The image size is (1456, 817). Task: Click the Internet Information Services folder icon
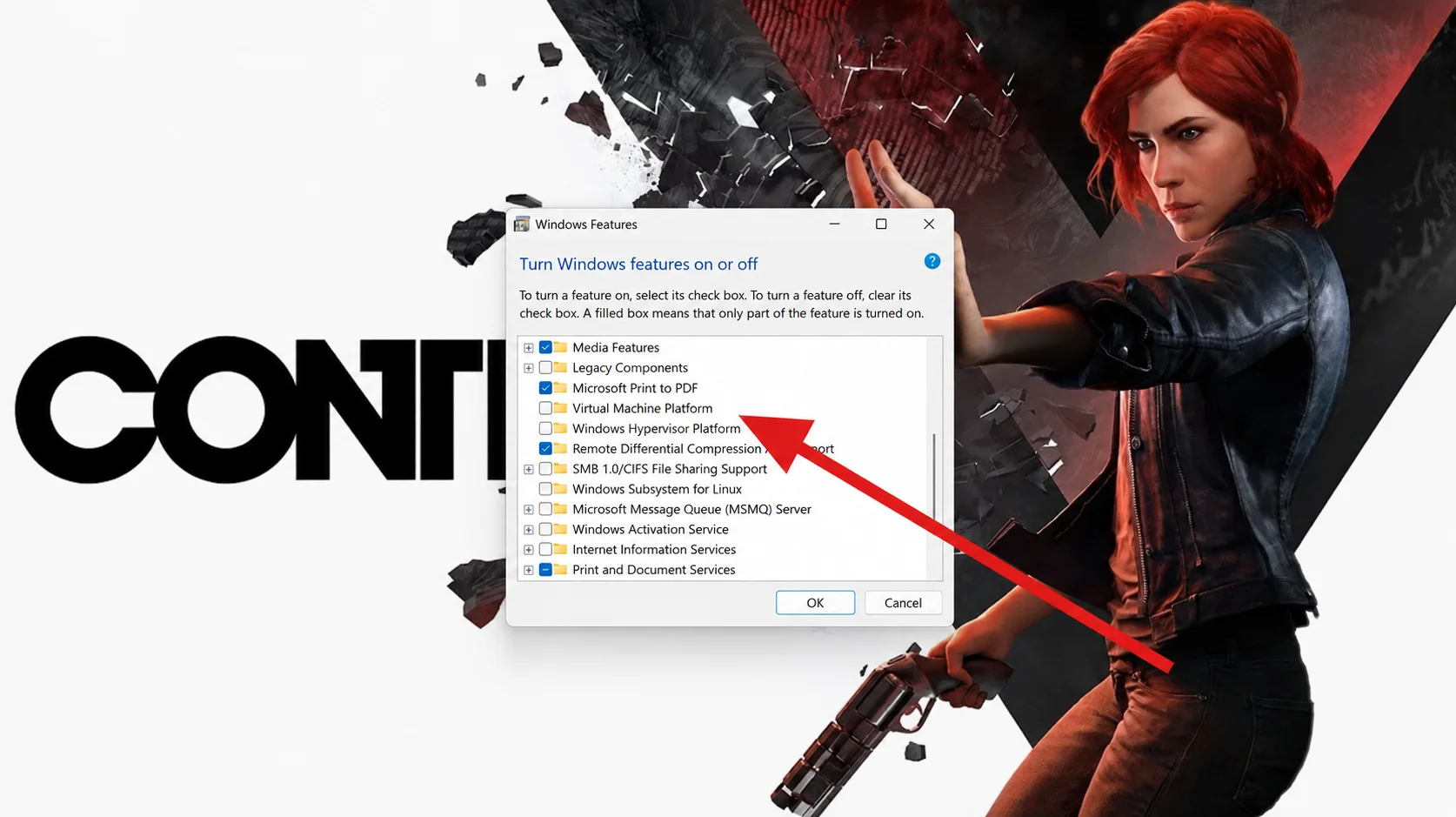click(x=561, y=549)
